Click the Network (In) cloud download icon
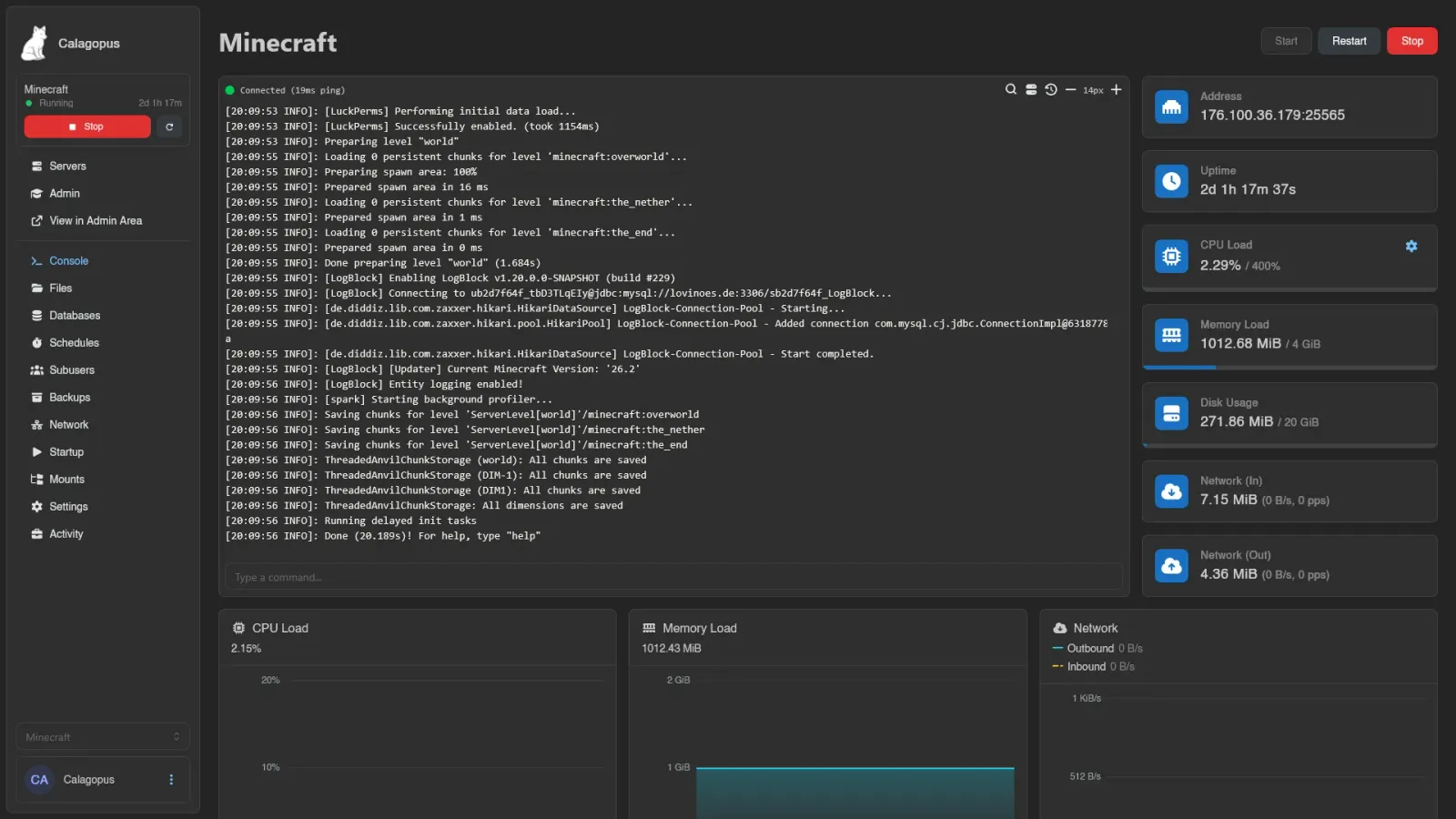 (x=1171, y=491)
